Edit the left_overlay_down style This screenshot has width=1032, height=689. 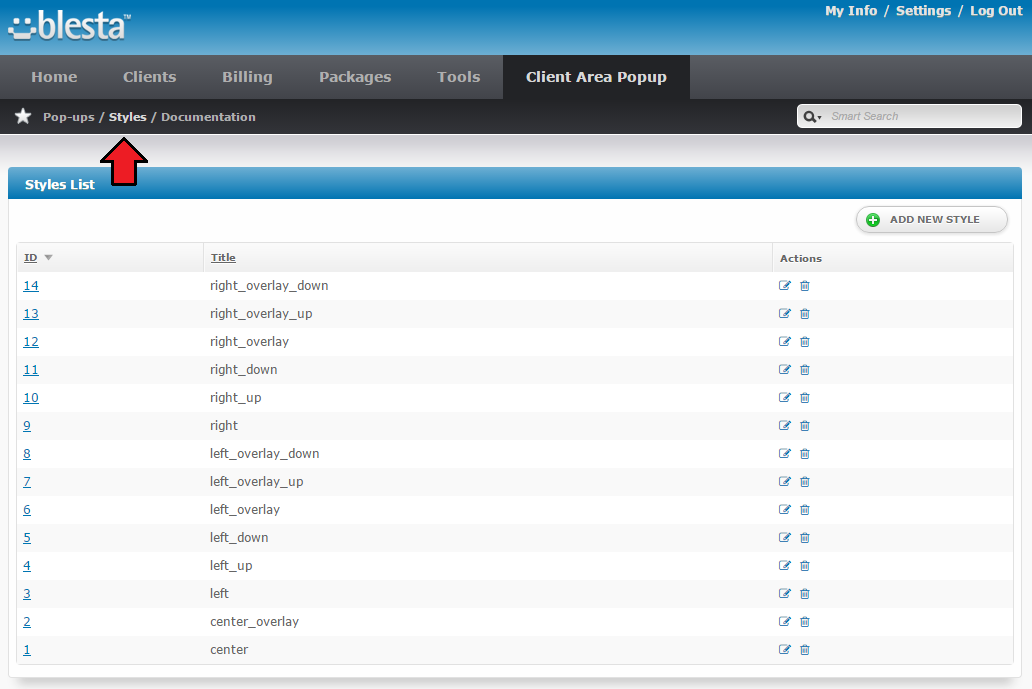[x=785, y=453]
